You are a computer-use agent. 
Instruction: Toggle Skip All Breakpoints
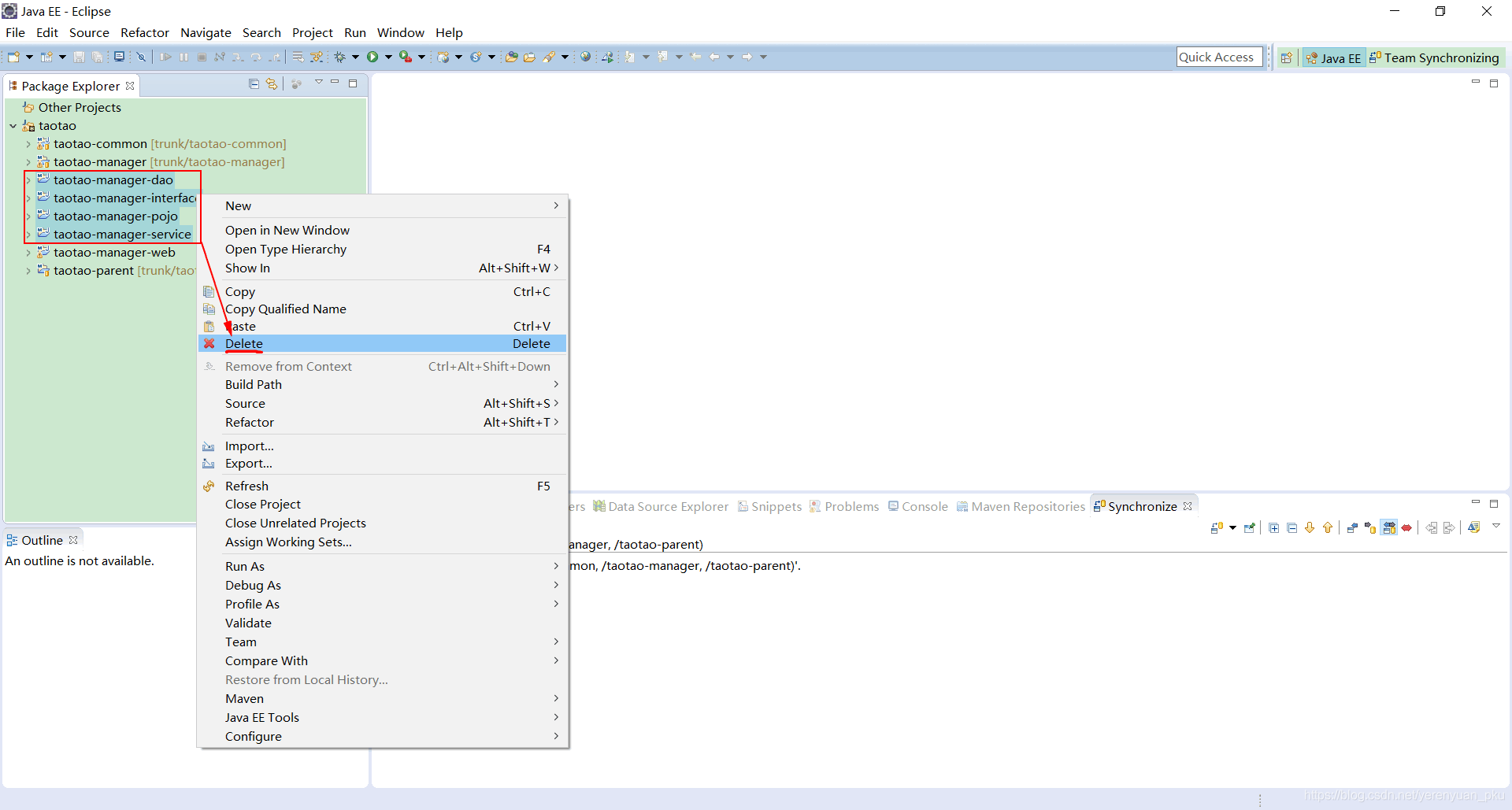[141, 57]
